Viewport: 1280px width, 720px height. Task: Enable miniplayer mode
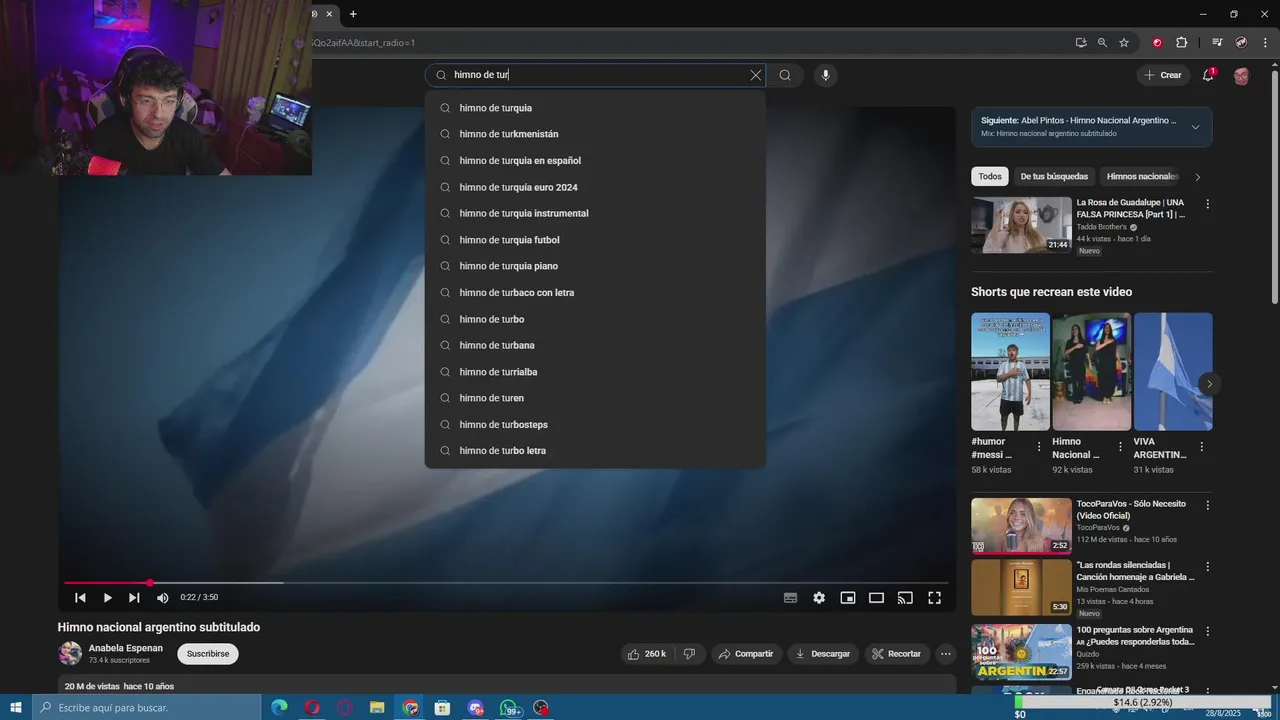pos(848,598)
